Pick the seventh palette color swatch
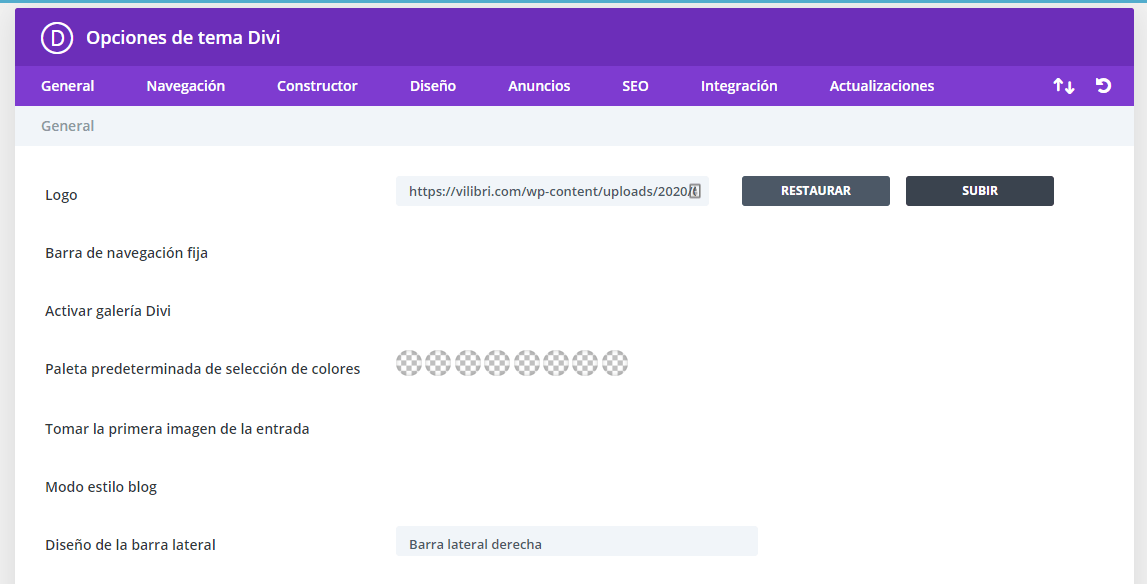Image resolution: width=1147 pixels, height=584 pixels. pos(585,363)
